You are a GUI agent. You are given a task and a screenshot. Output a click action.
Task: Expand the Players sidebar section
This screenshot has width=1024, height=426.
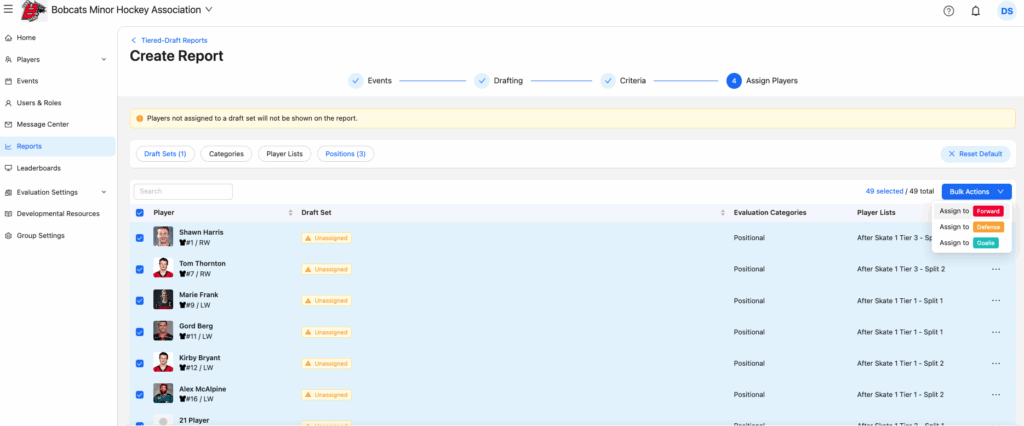point(104,59)
